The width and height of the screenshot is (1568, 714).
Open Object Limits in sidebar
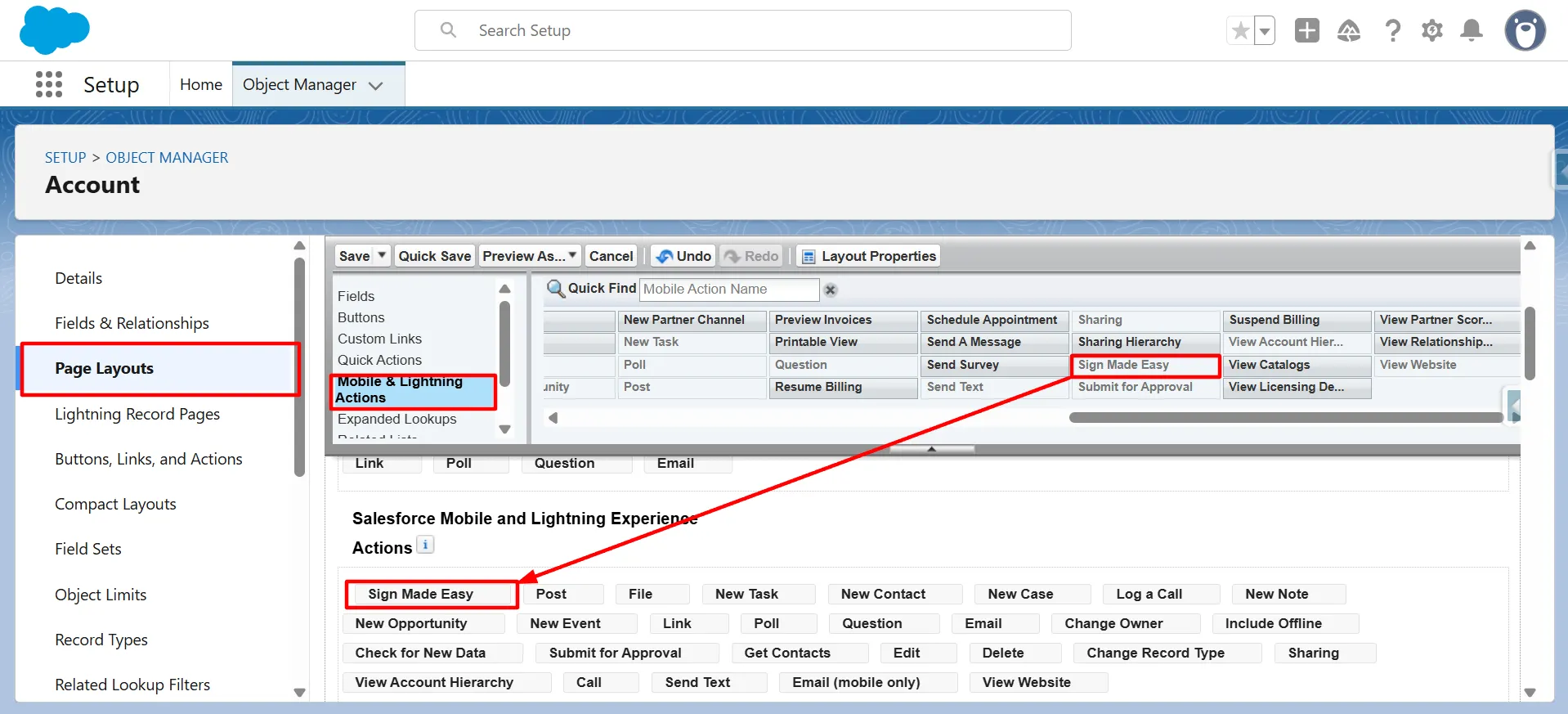pos(101,595)
